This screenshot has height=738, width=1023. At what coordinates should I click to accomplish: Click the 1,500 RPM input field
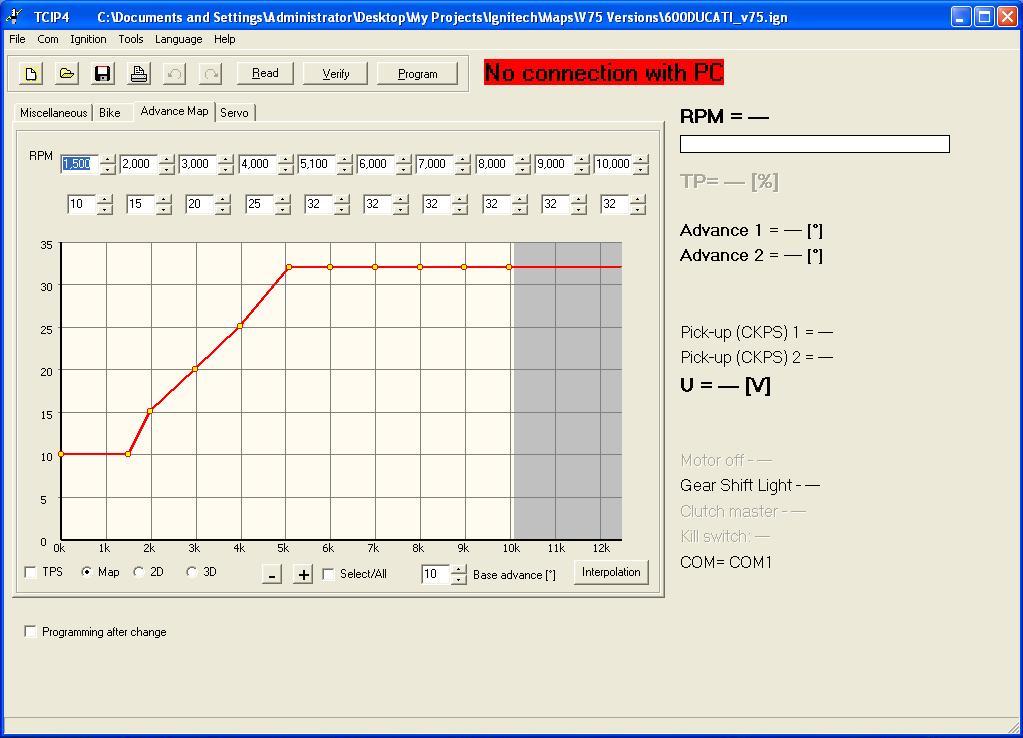coord(78,164)
